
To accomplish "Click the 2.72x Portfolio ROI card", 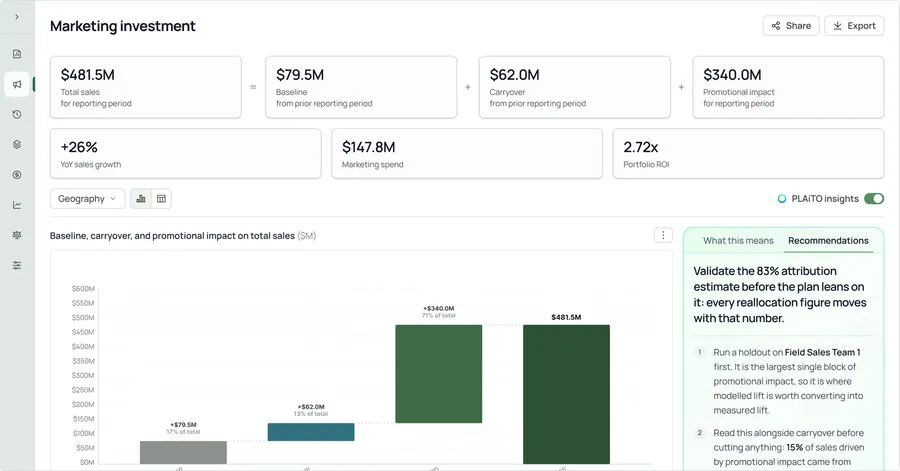I will 748,153.
